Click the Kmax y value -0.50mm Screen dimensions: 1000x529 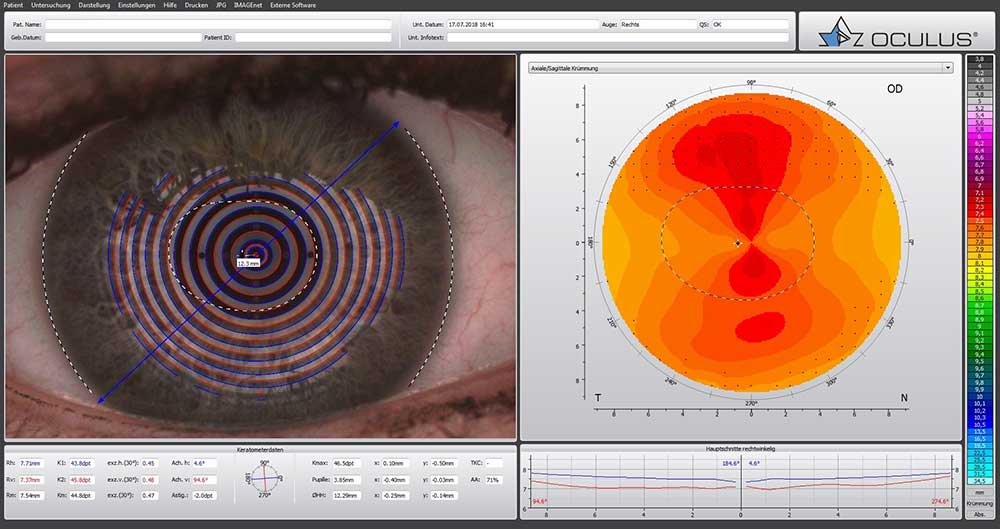[x=445, y=463]
